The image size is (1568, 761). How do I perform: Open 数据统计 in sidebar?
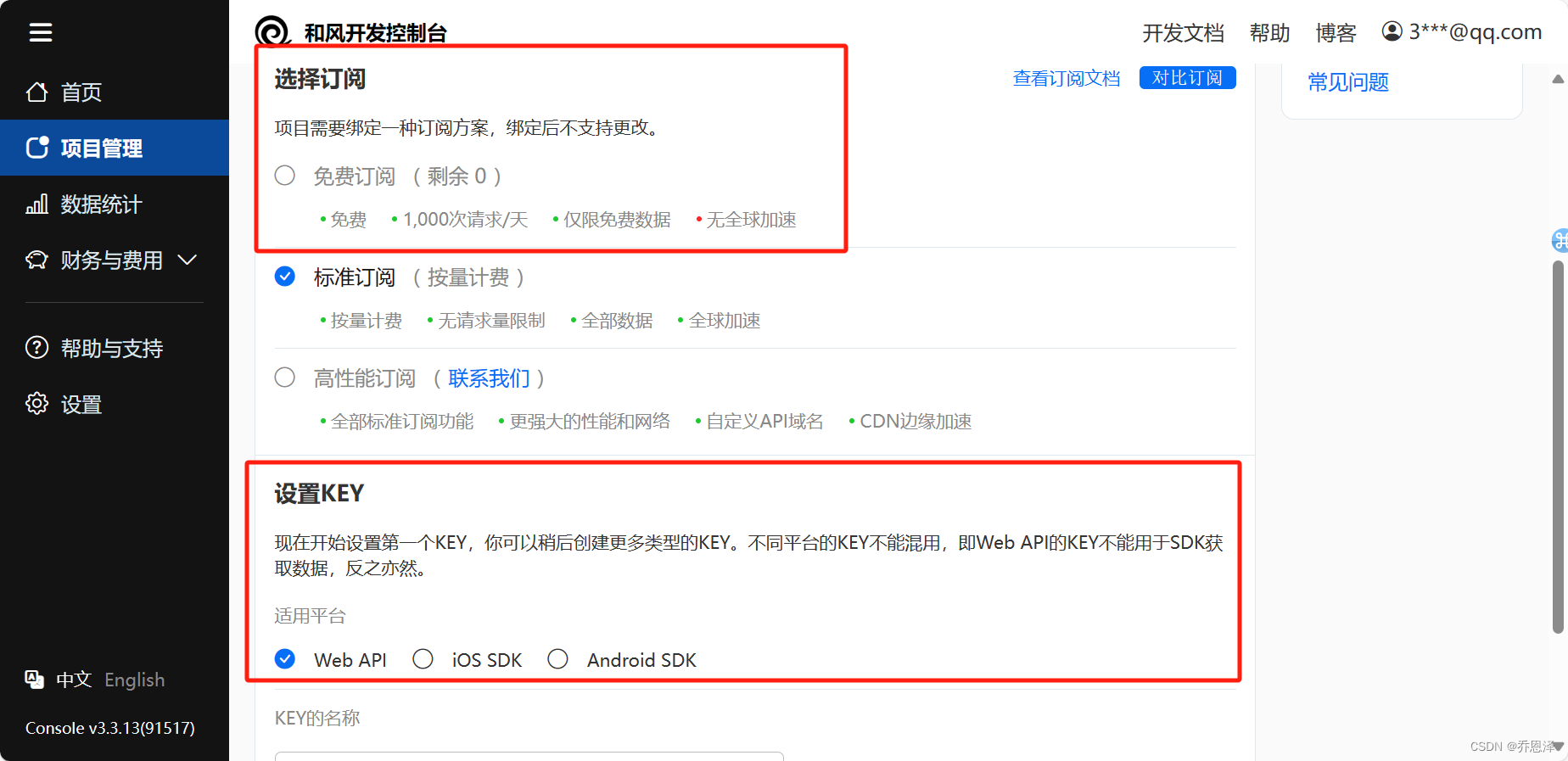115,204
